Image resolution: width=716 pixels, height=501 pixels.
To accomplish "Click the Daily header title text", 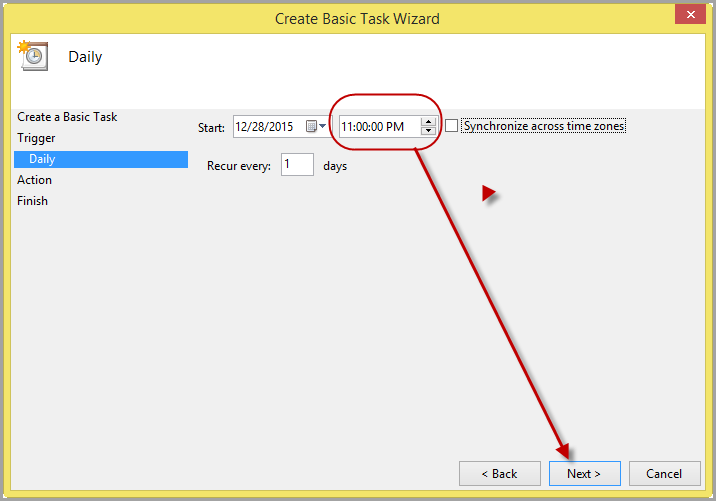I will [x=85, y=57].
